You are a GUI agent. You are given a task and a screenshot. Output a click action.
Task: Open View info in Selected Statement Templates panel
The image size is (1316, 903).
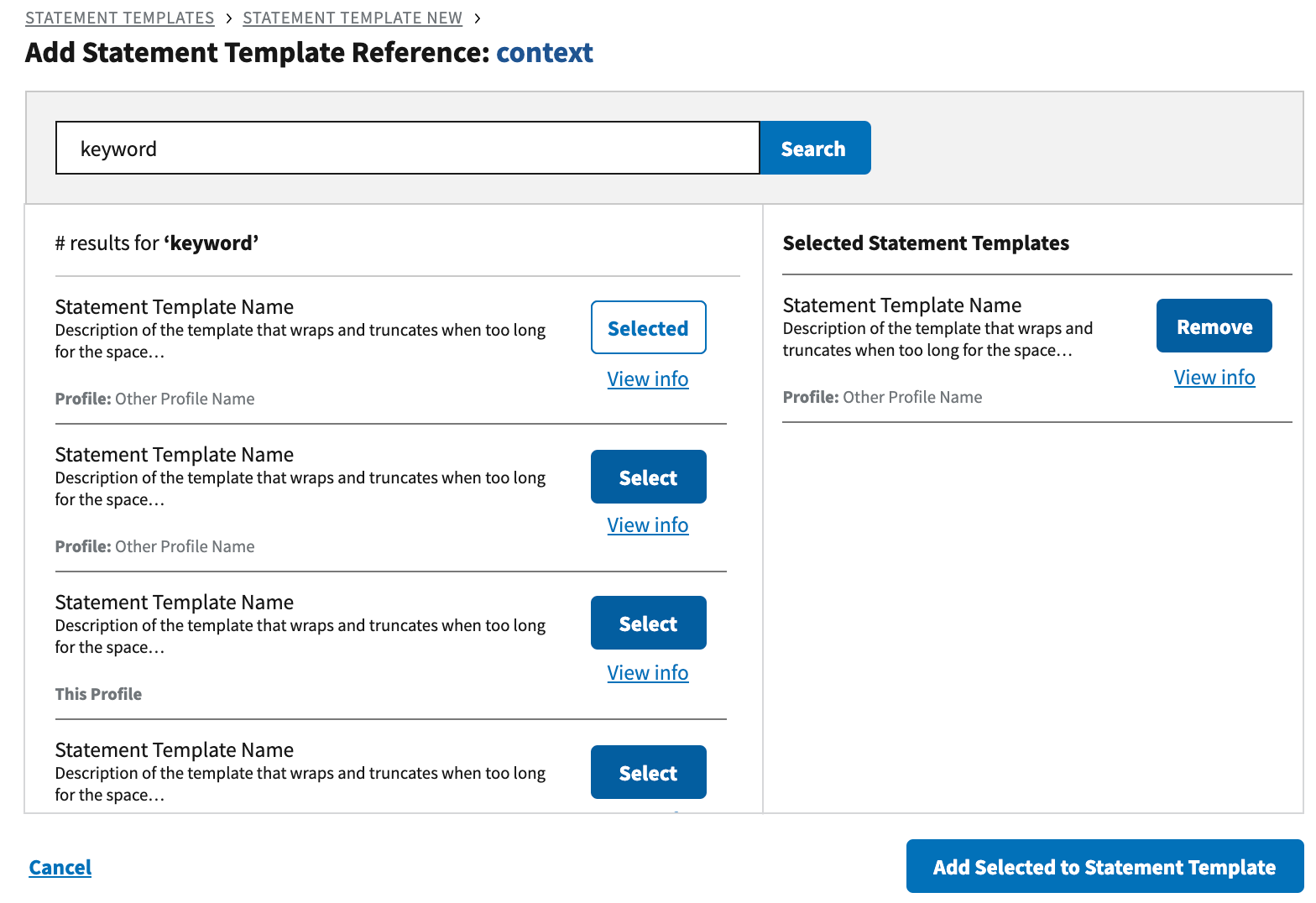point(1214,378)
